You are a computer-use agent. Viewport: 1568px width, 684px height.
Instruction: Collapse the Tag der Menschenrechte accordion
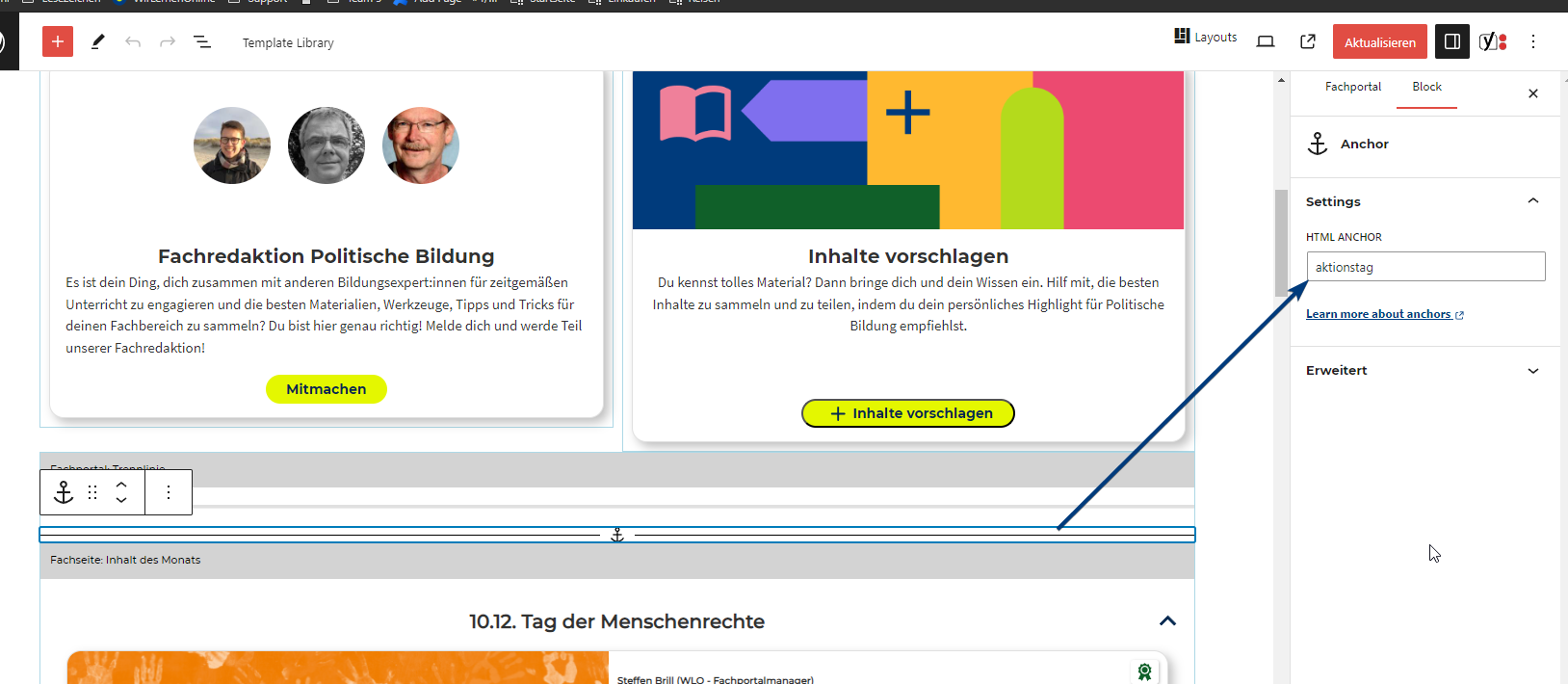[1167, 621]
